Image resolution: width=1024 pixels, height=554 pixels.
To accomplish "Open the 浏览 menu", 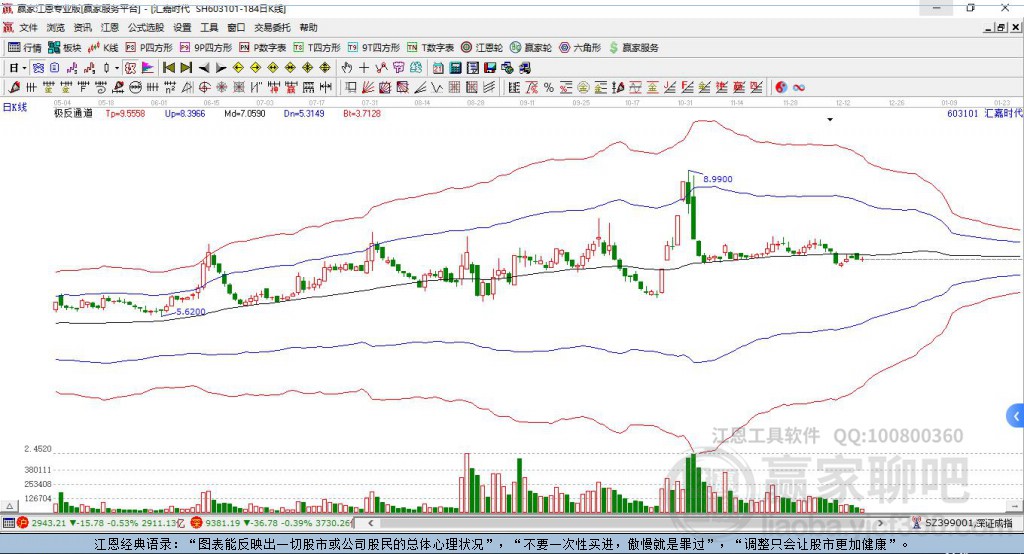I will [56, 27].
